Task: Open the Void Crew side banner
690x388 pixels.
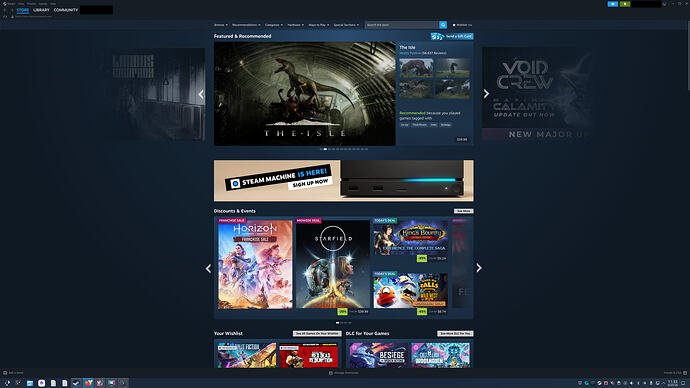Action: point(537,94)
